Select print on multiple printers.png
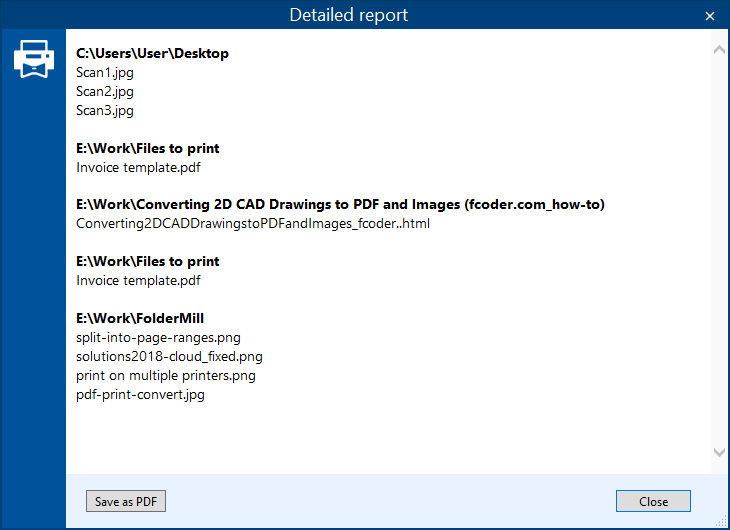 [x=166, y=375]
